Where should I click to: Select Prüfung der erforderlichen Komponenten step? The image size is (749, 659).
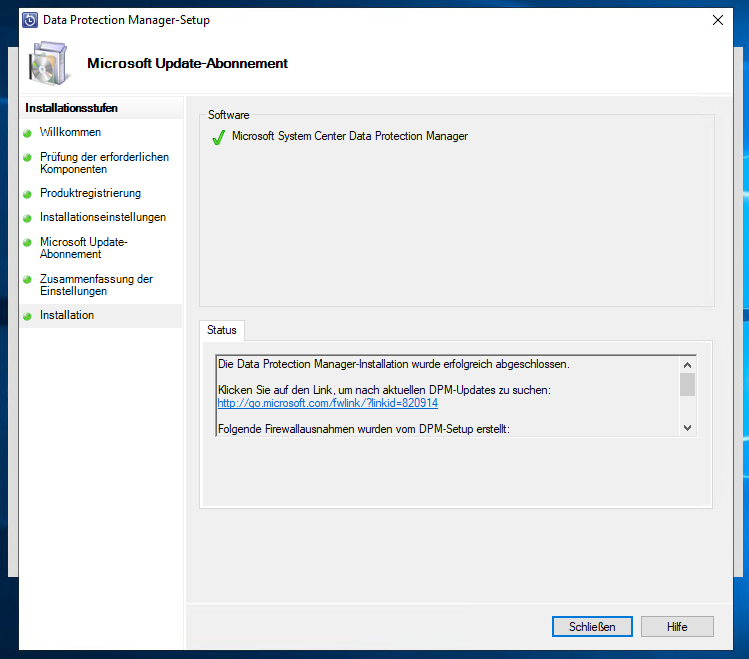104,163
